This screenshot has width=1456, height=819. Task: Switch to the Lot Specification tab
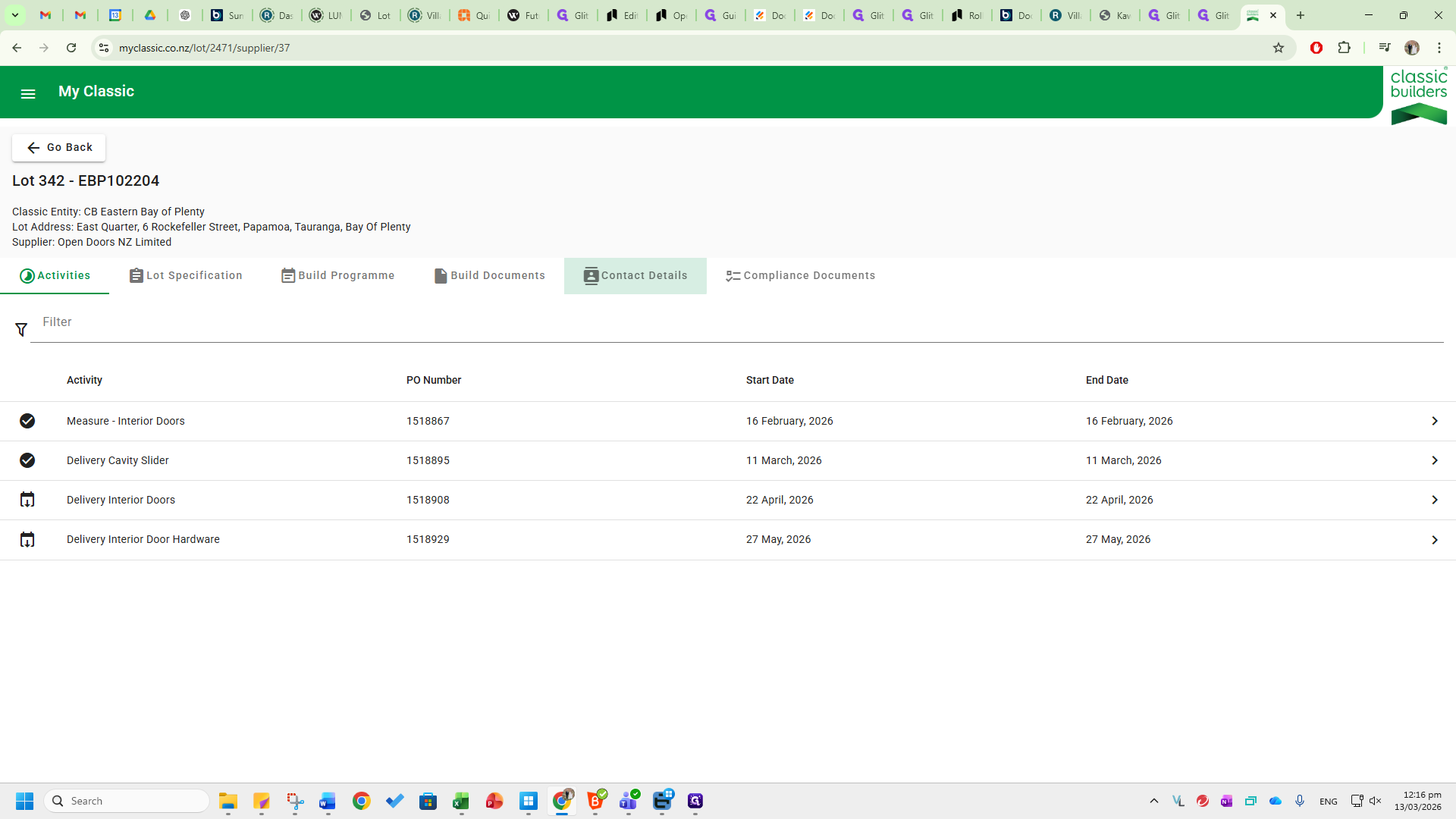click(x=186, y=276)
